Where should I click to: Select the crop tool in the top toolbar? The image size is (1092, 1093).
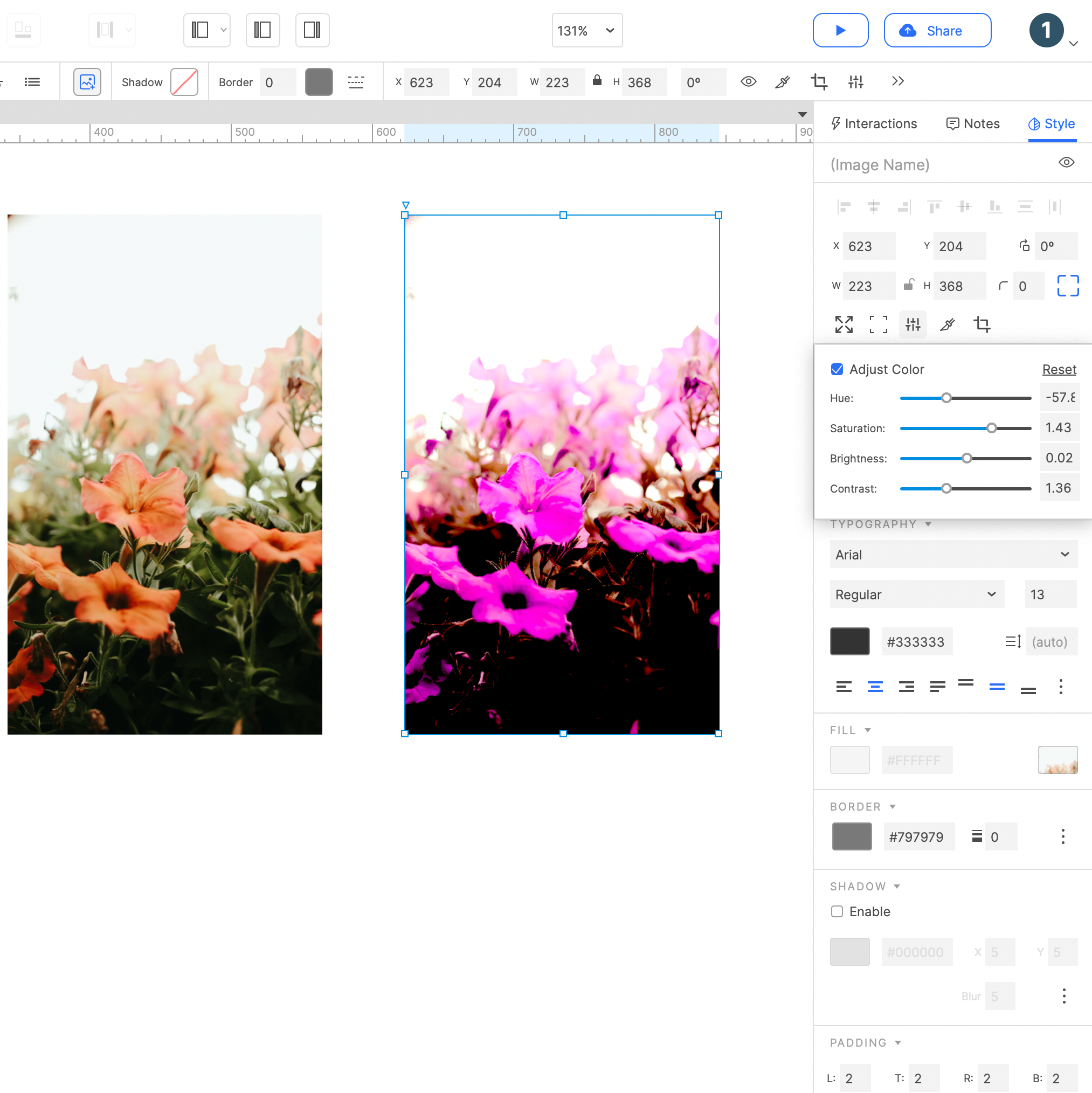819,82
